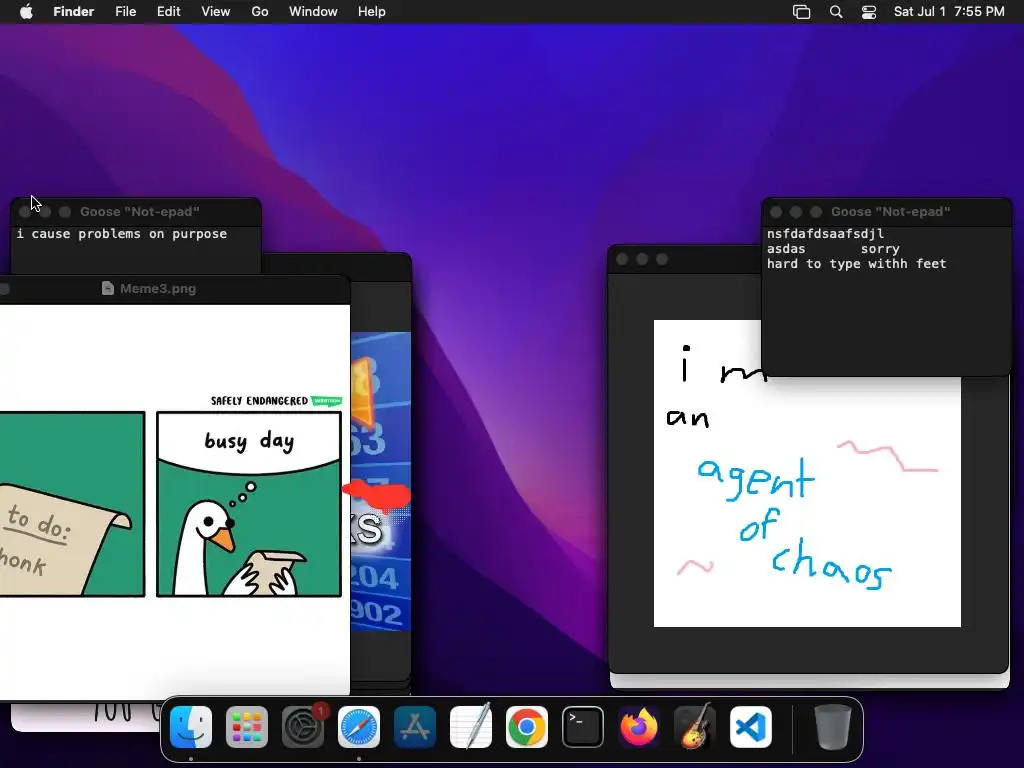The image size is (1024, 768).
Task: Click the 'to do: honk' comic panel
Action: point(72,504)
